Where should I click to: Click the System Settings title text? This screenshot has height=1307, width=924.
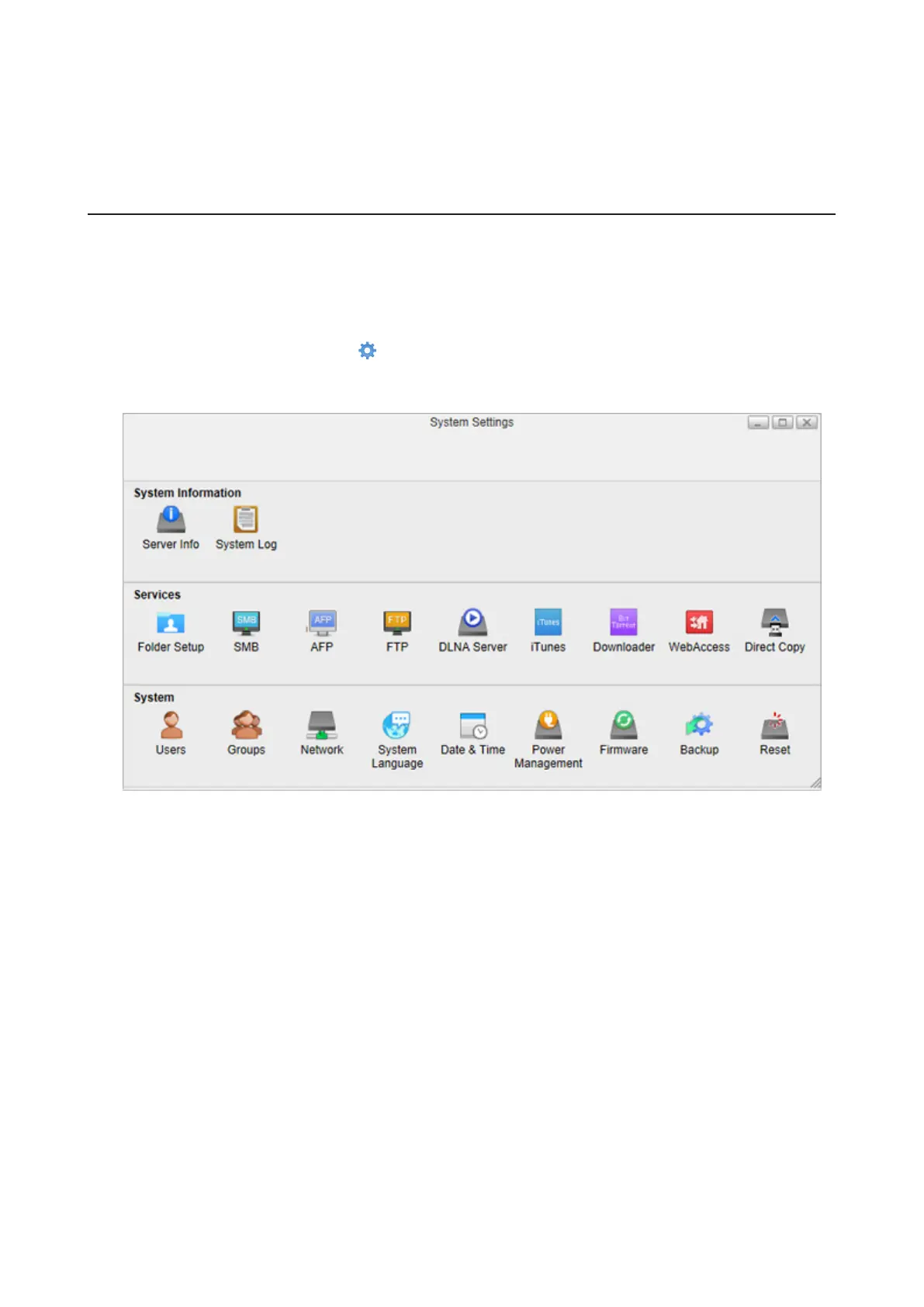[472, 422]
